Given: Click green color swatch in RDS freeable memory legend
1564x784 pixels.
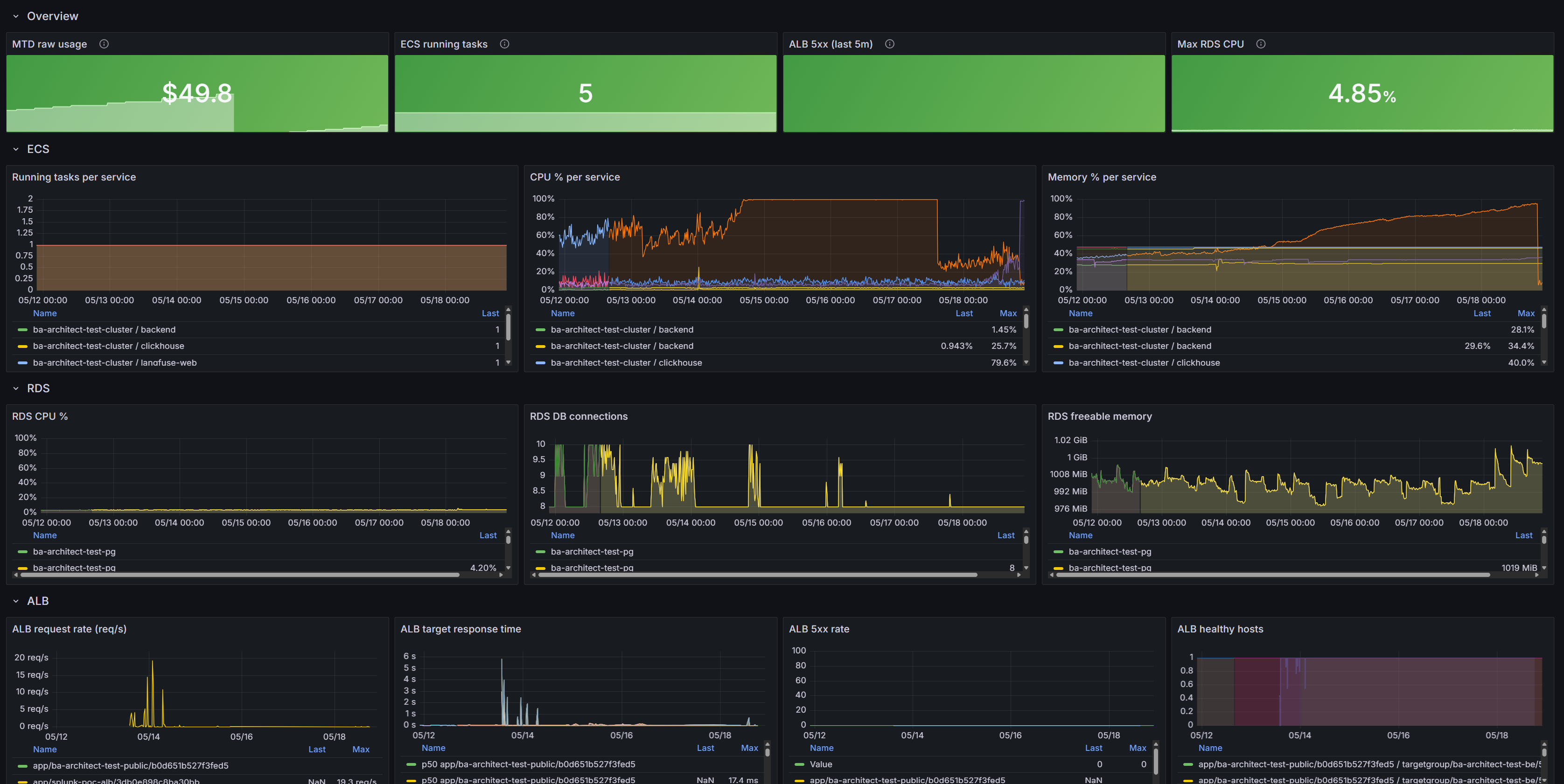Looking at the screenshot, I should (x=1058, y=552).
